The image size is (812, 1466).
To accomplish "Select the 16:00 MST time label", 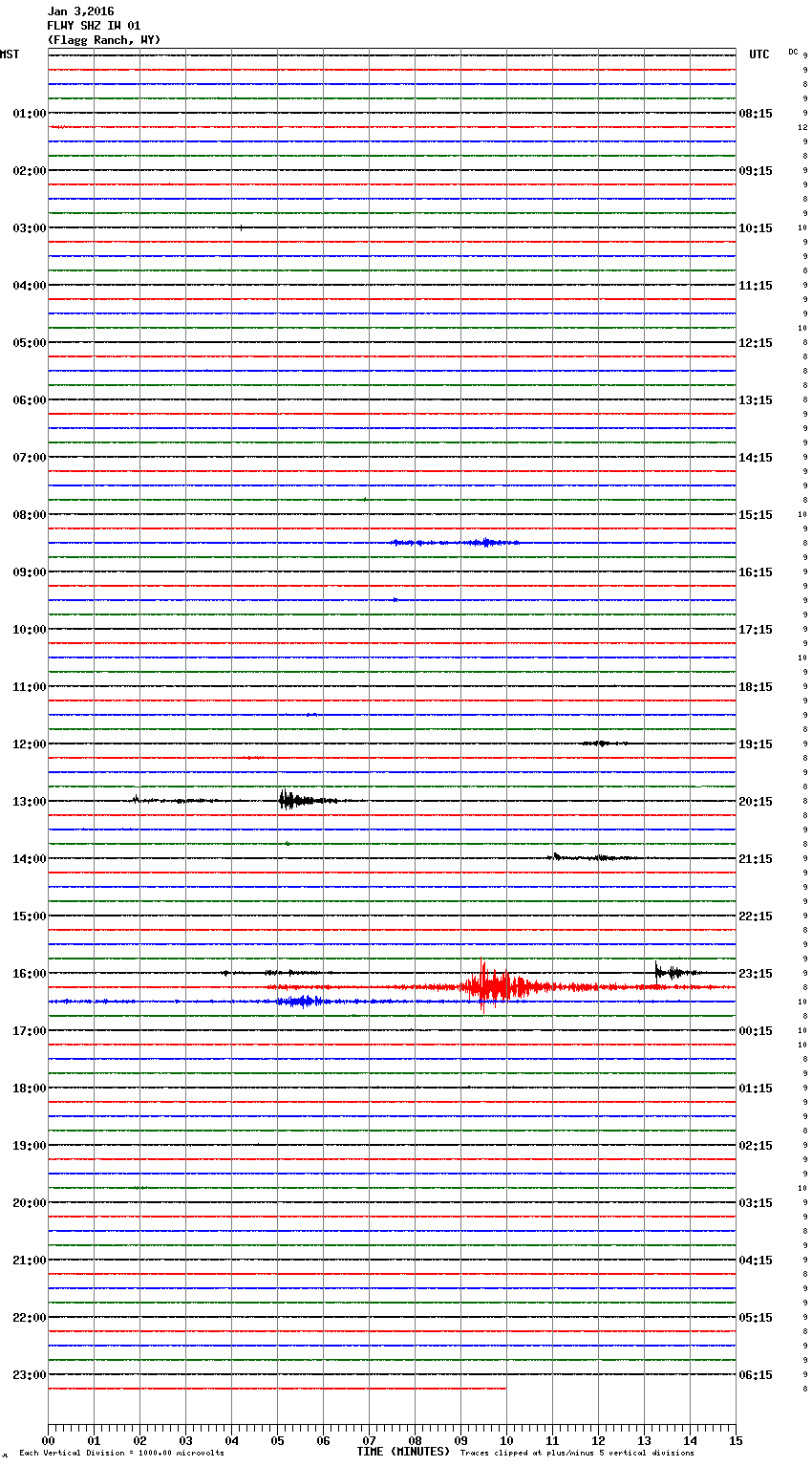I will (x=30, y=974).
